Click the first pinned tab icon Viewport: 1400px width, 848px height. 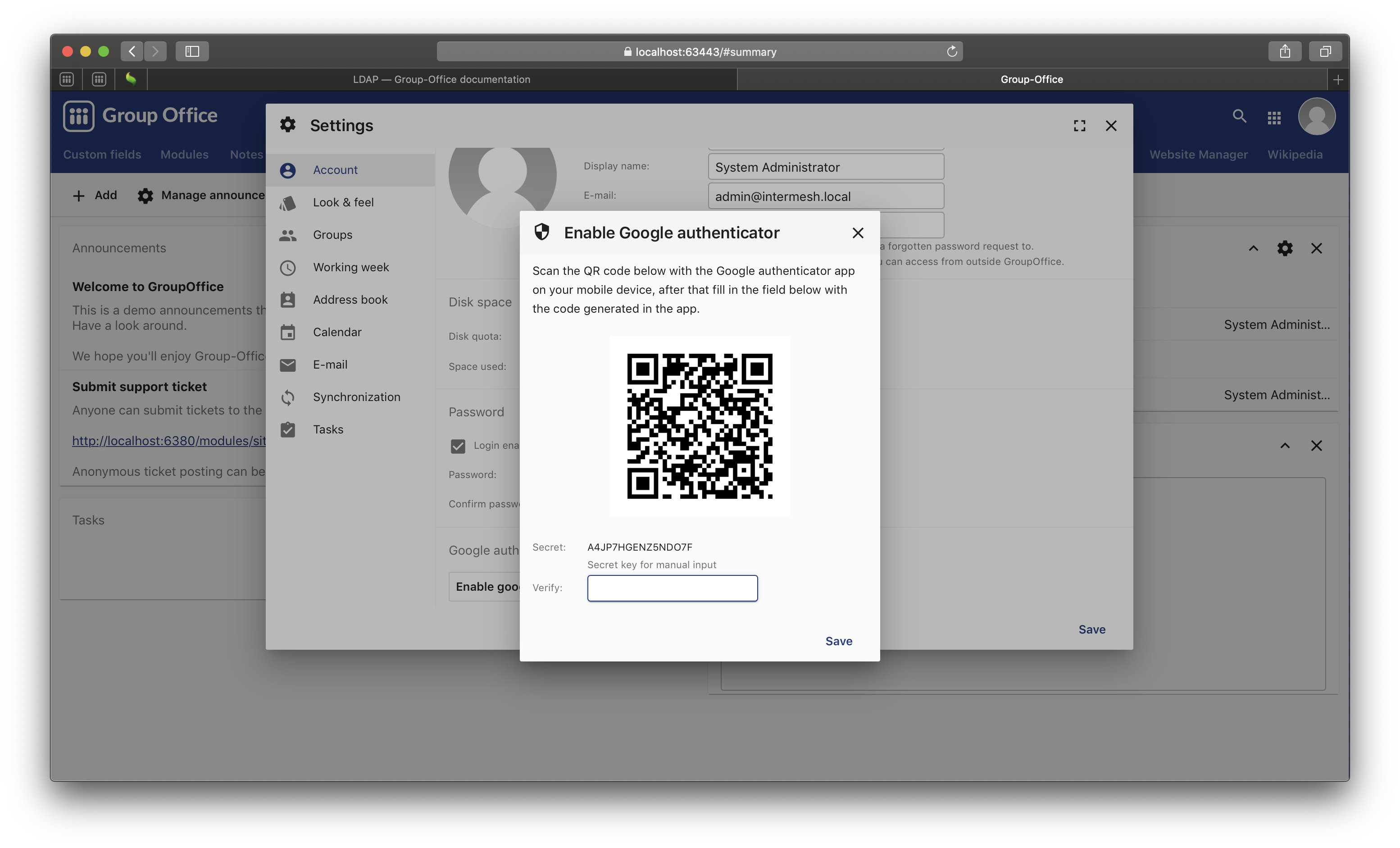click(x=67, y=79)
